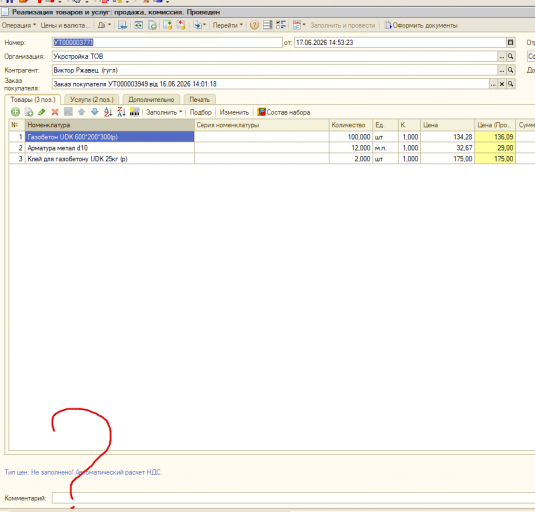
Task: Click Состав набора button
Action: (x=284, y=112)
